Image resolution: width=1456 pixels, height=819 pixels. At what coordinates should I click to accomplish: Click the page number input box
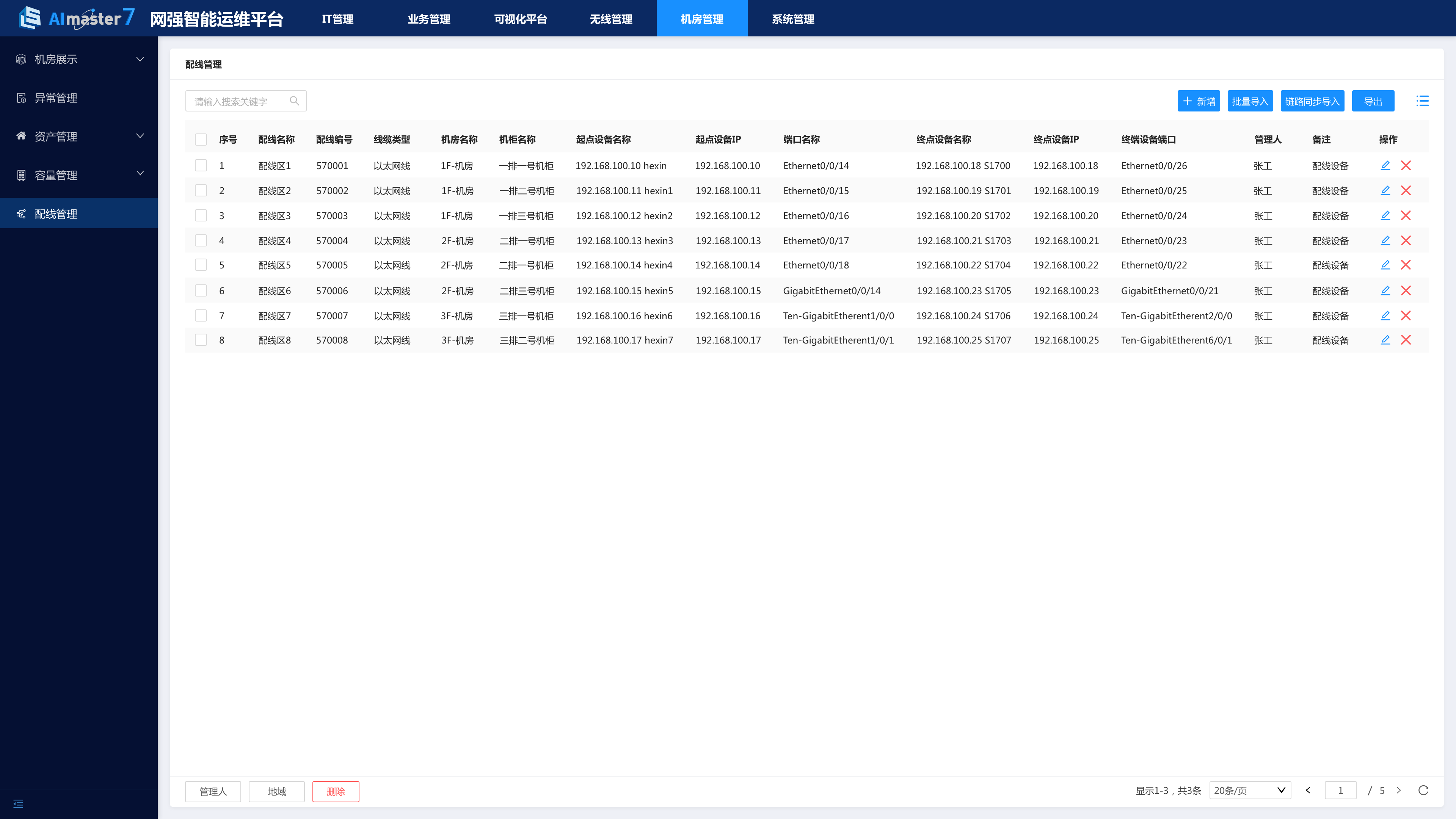pyautogui.click(x=1340, y=790)
